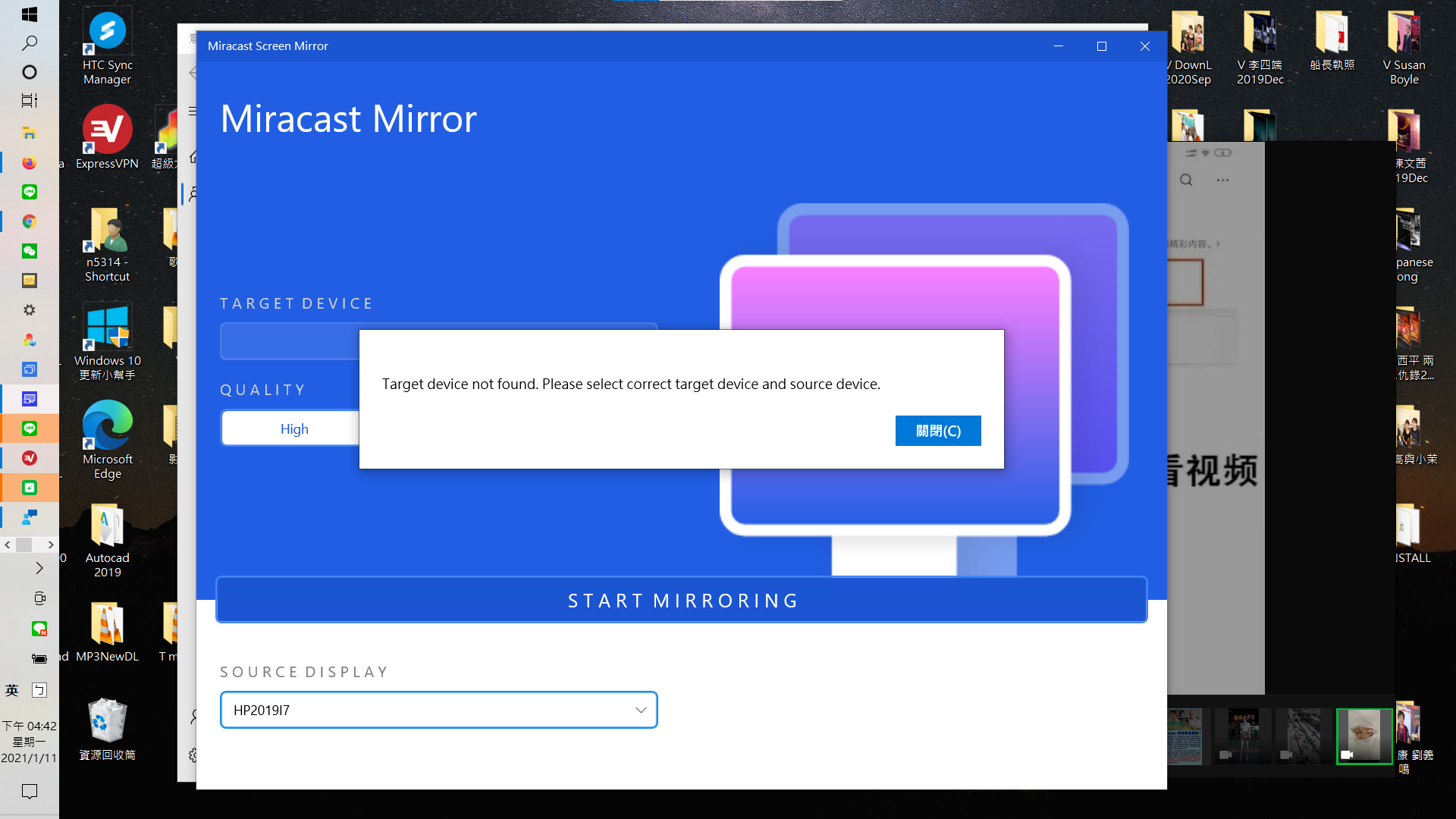1456x819 pixels.
Task: Open the 船長執照 desktop folder
Action: pyautogui.click(x=1332, y=40)
